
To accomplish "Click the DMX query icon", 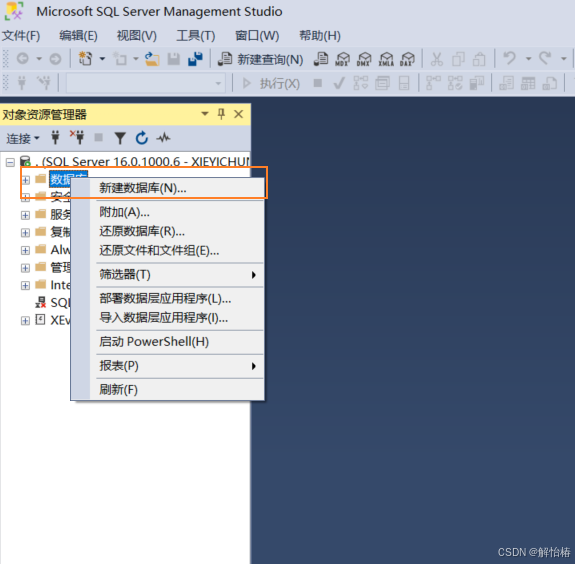I will coord(364,59).
